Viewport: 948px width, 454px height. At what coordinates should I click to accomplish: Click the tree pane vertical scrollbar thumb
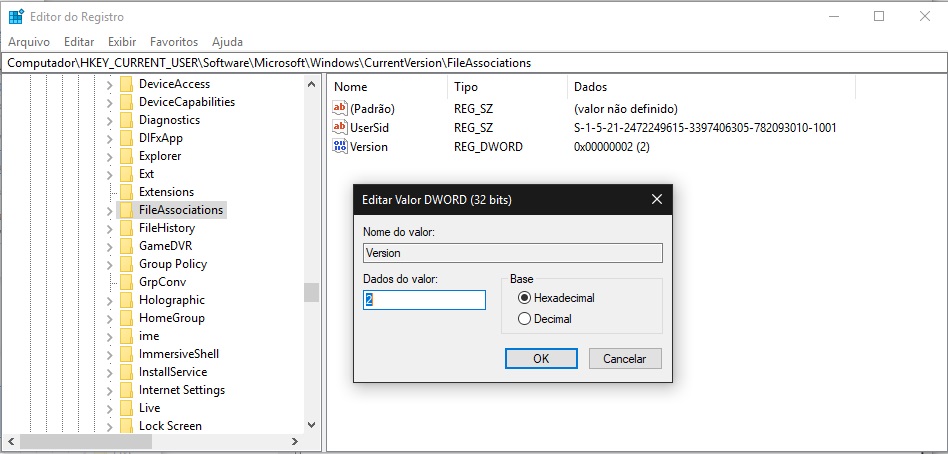pyautogui.click(x=311, y=293)
